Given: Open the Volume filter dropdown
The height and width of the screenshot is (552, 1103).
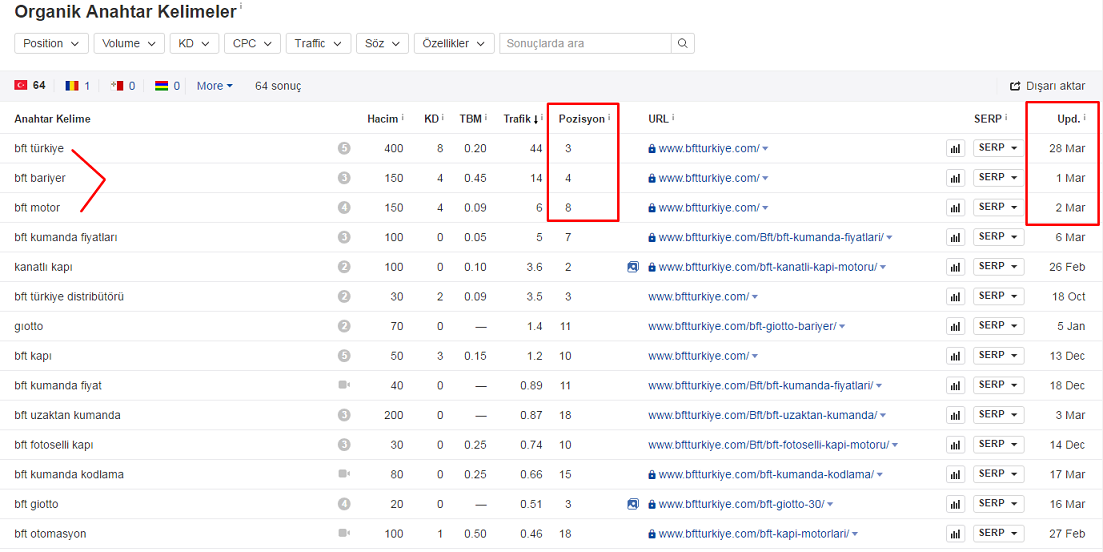Looking at the screenshot, I should pos(129,44).
